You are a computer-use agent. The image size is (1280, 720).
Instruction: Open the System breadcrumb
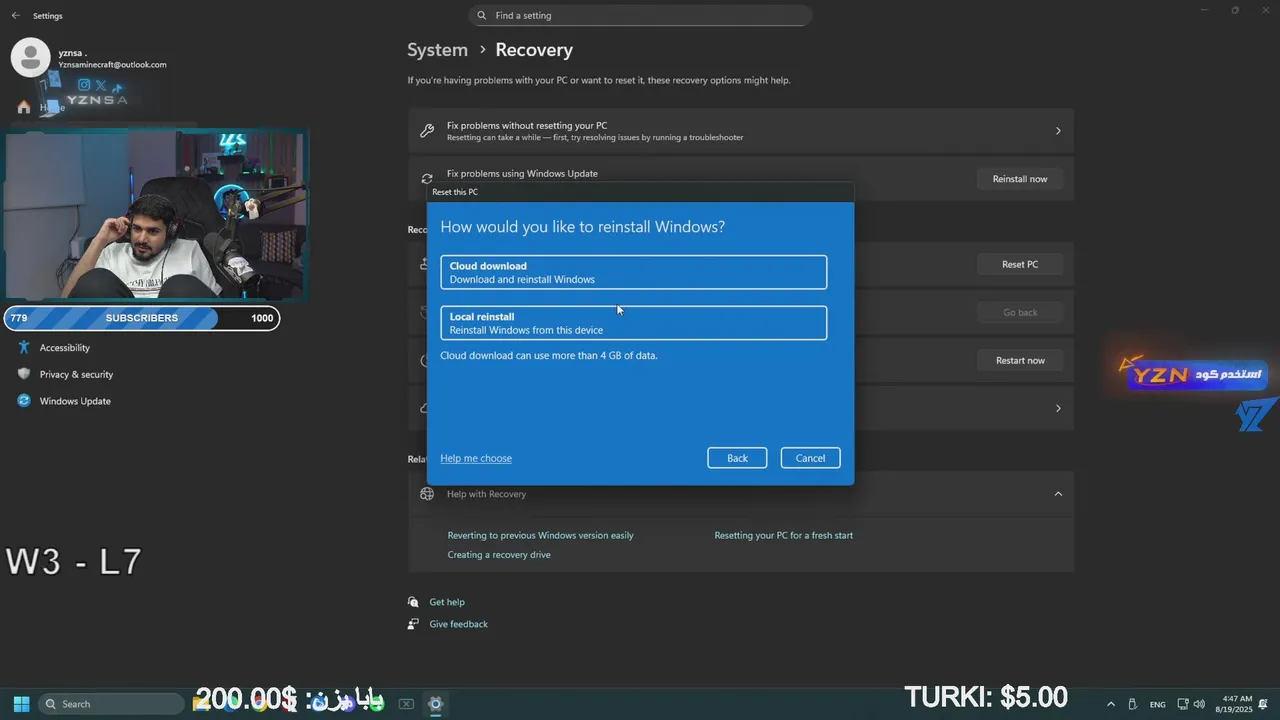tap(437, 50)
